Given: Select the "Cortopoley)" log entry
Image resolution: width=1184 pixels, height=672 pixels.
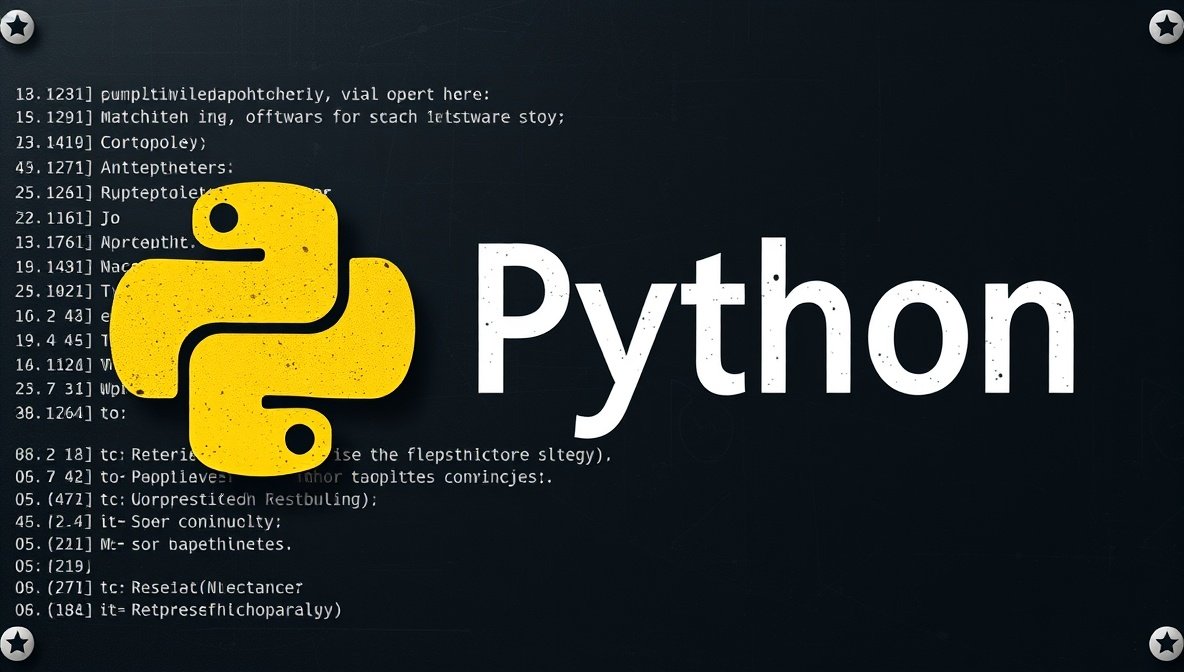Looking at the screenshot, I should pyautogui.click(x=111, y=143).
